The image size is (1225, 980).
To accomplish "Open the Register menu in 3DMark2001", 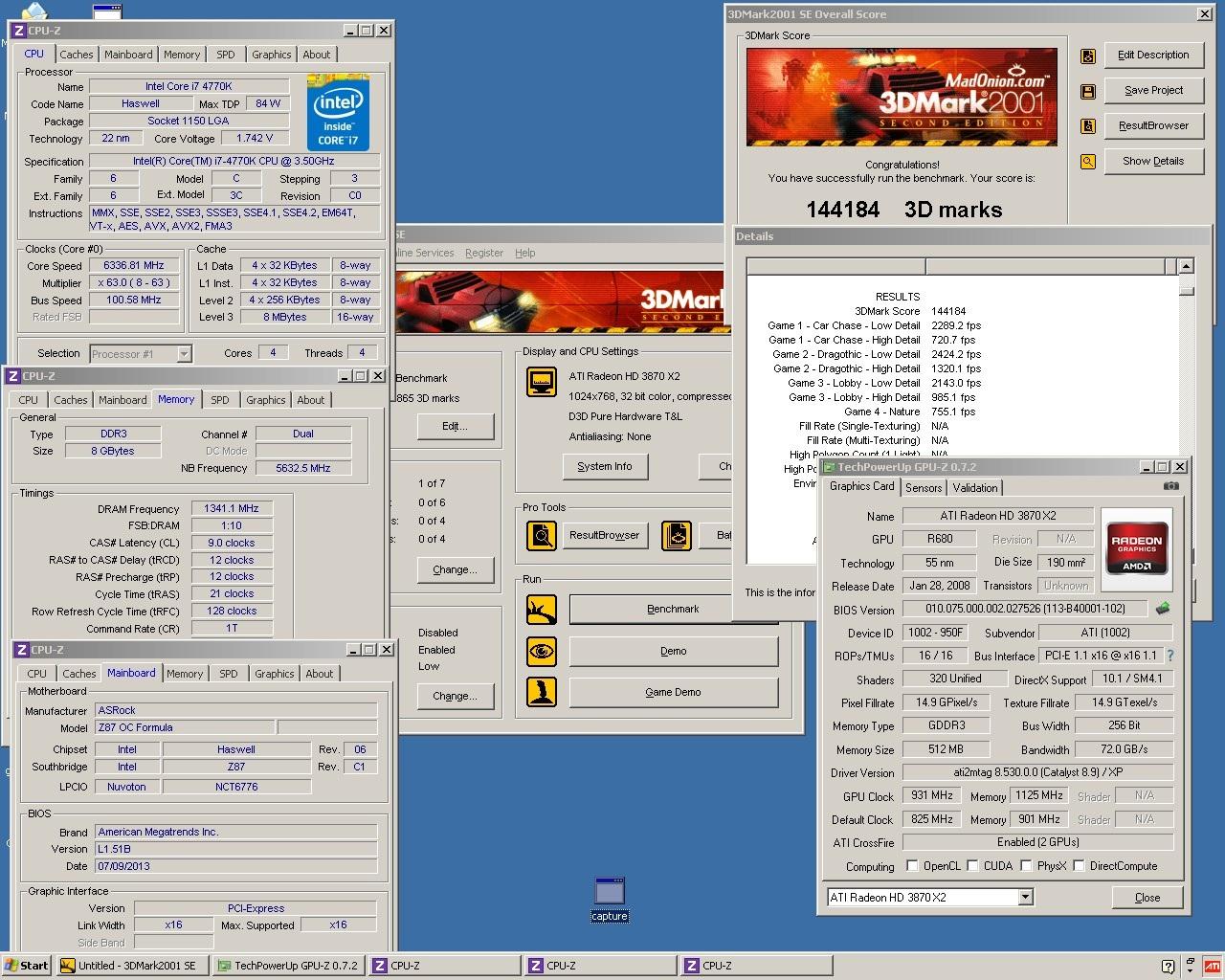I will [483, 253].
